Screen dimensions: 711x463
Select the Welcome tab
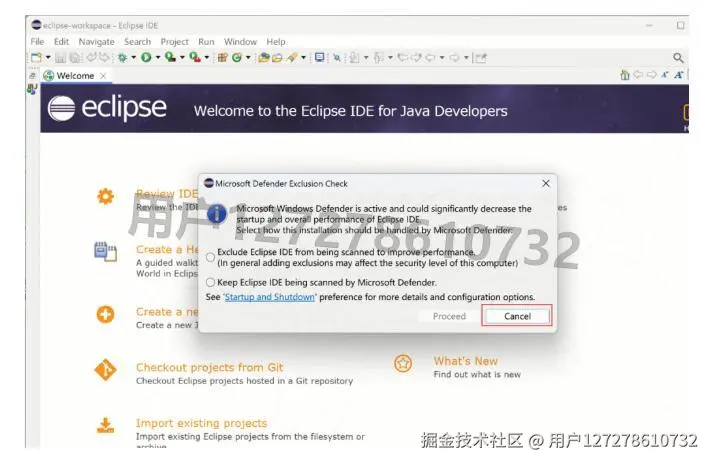[x=75, y=76]
